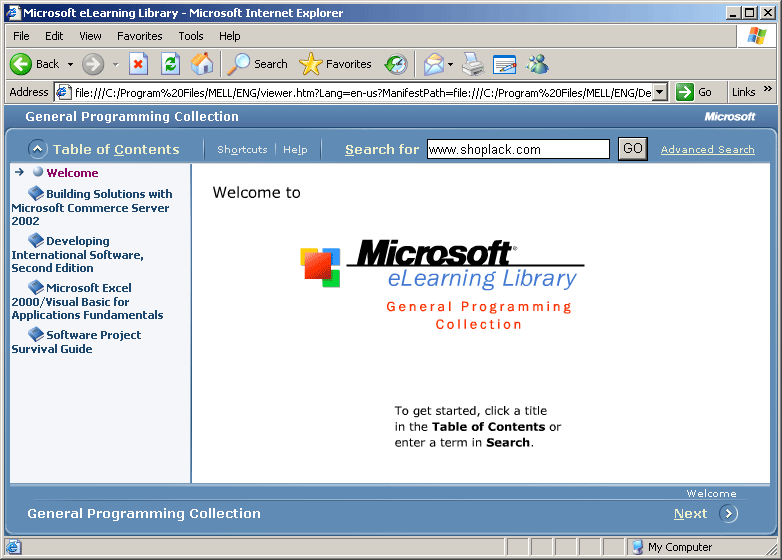The image size is (782, 560).
Task: Open the Advanced Search link
Action: point(707,150)
